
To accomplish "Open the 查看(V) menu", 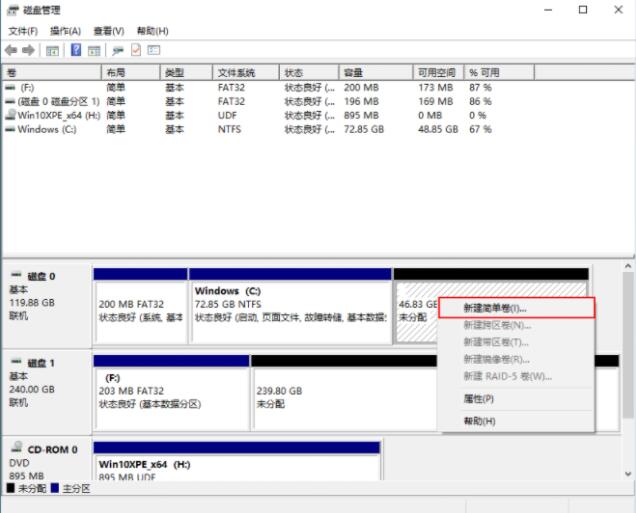I will pyautogui.click(x=109, y=31).
